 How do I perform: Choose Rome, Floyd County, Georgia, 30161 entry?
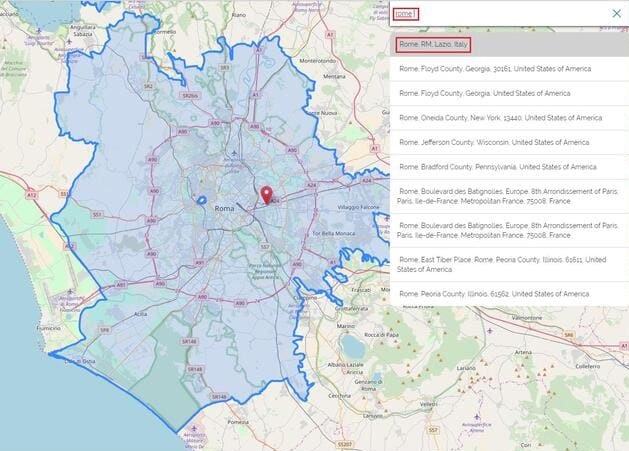point(495,69)
